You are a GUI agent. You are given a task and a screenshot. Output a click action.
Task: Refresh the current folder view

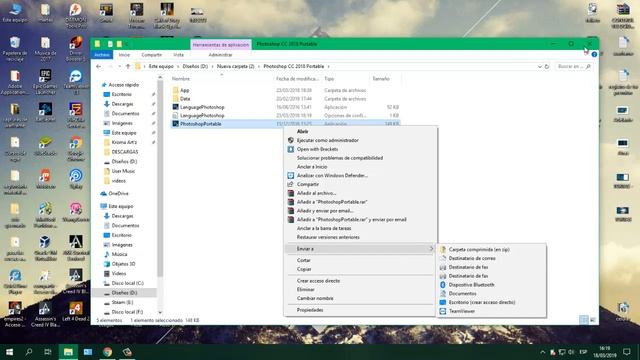tap(547, 66)
